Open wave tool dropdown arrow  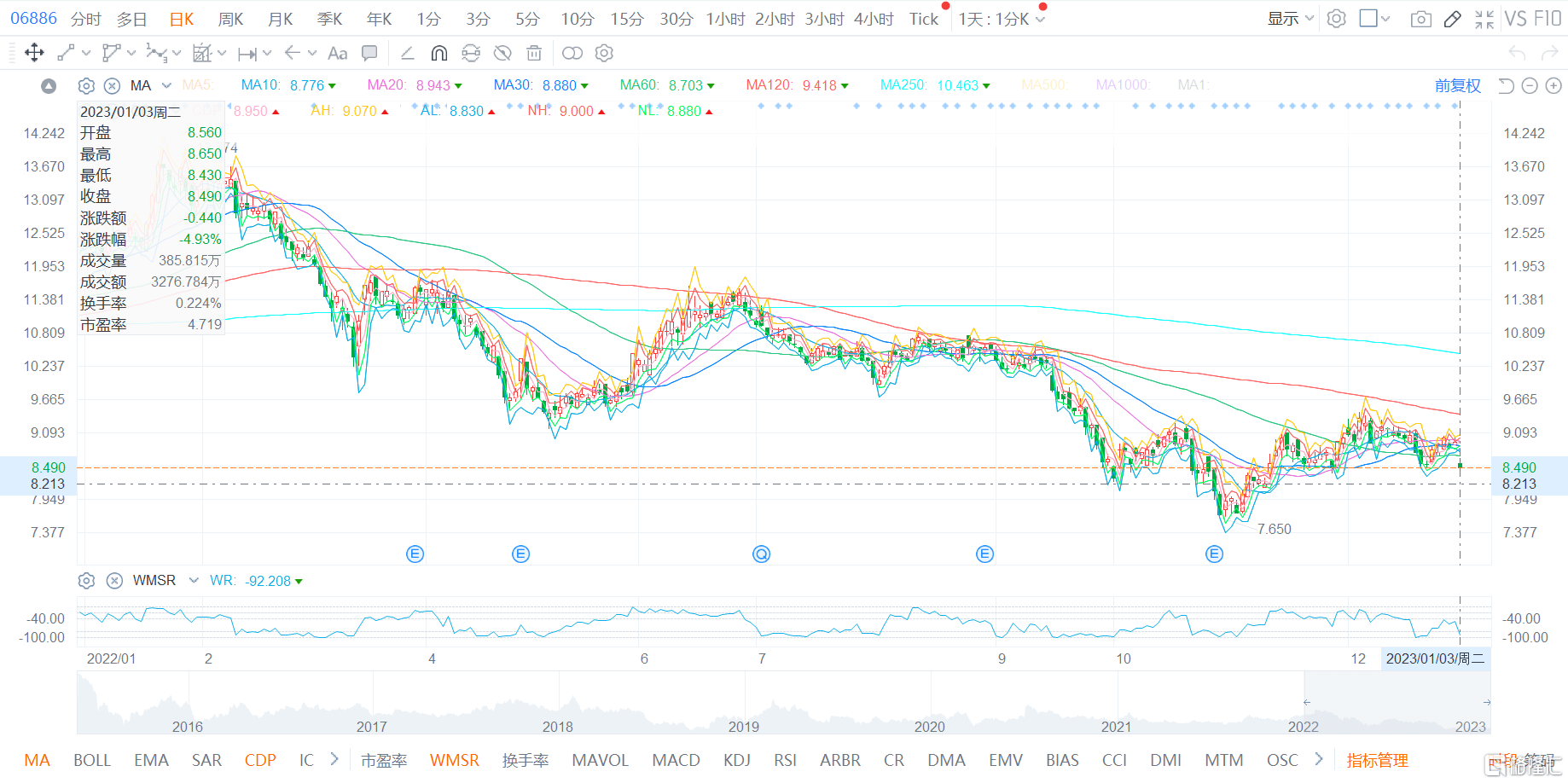(177, 53)
